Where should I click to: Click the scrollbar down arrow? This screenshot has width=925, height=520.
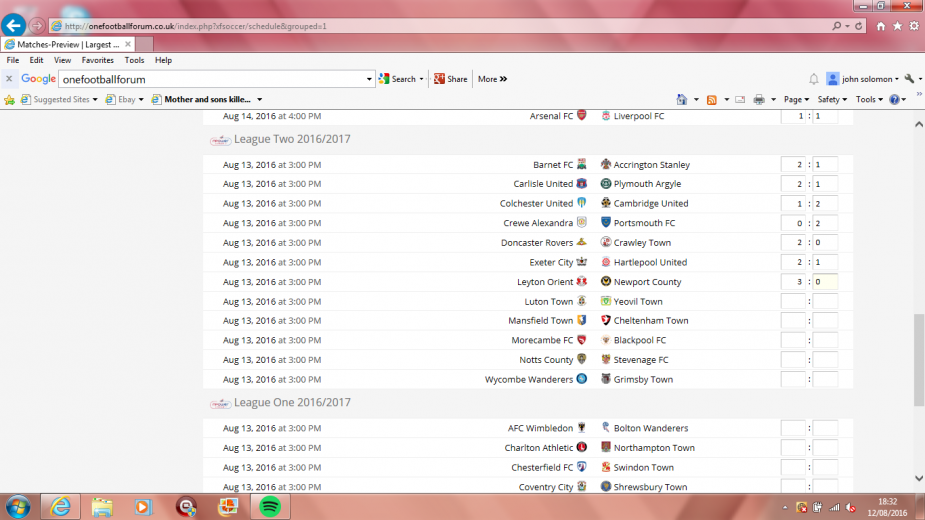(919, 478)
